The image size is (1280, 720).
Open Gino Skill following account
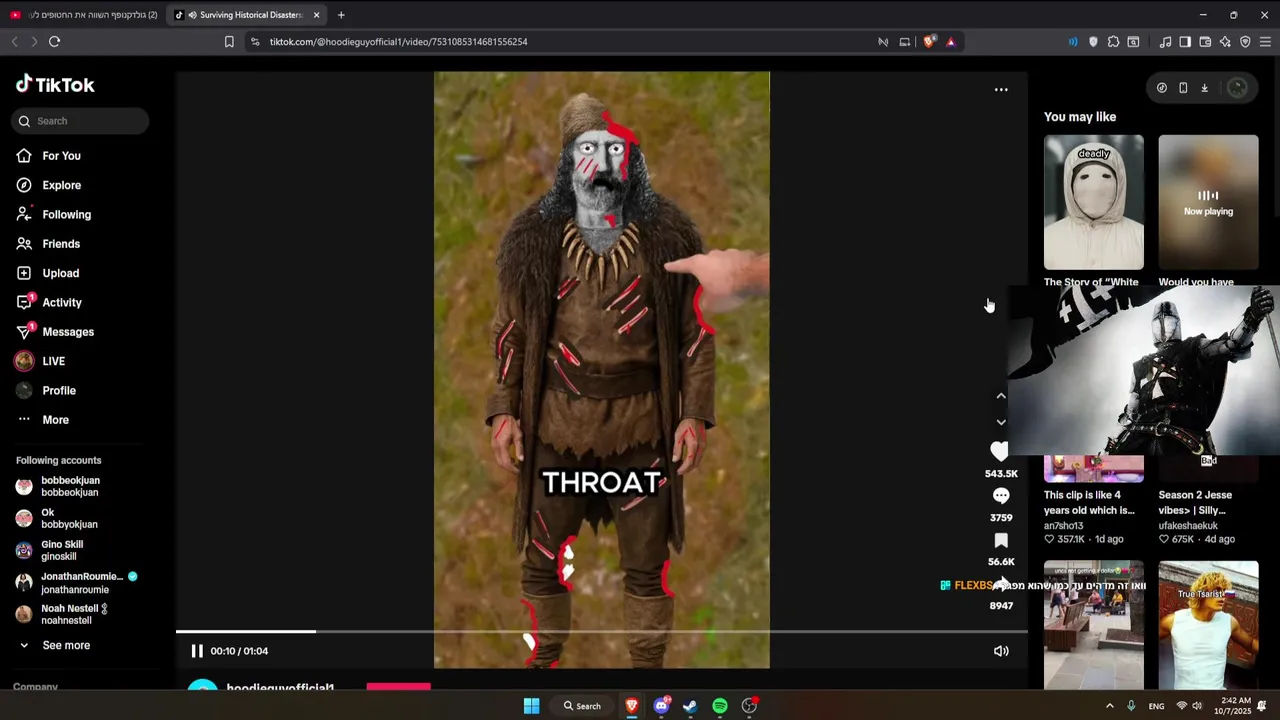[62, 550]
